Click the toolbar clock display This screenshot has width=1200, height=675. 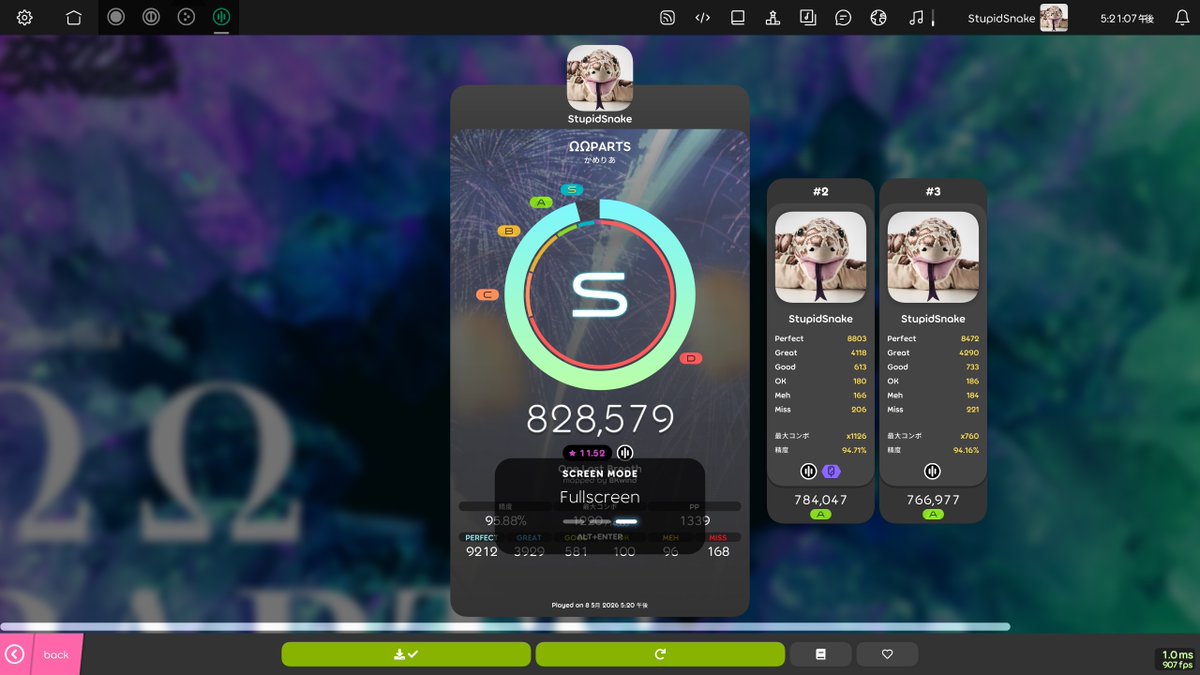(1127, 18)
